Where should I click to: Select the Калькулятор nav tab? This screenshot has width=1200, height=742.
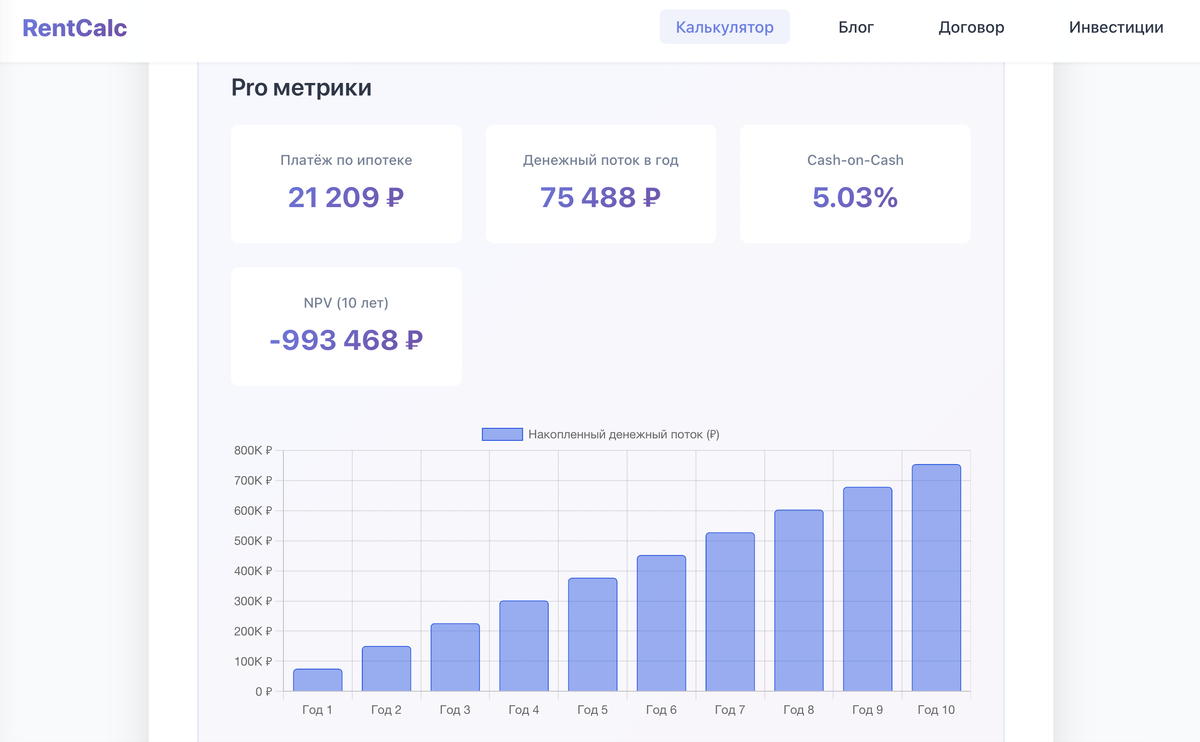725,27
